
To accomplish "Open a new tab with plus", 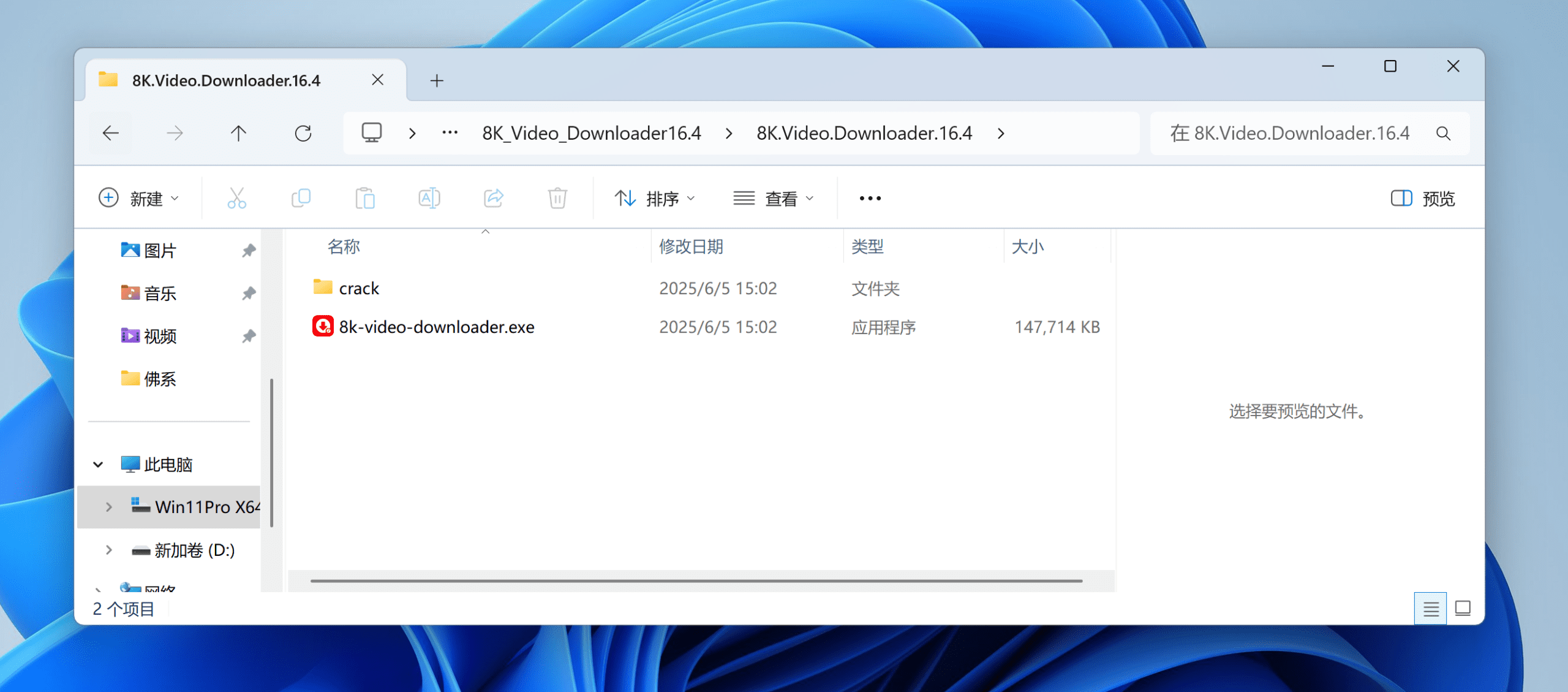I will point(437,80).
